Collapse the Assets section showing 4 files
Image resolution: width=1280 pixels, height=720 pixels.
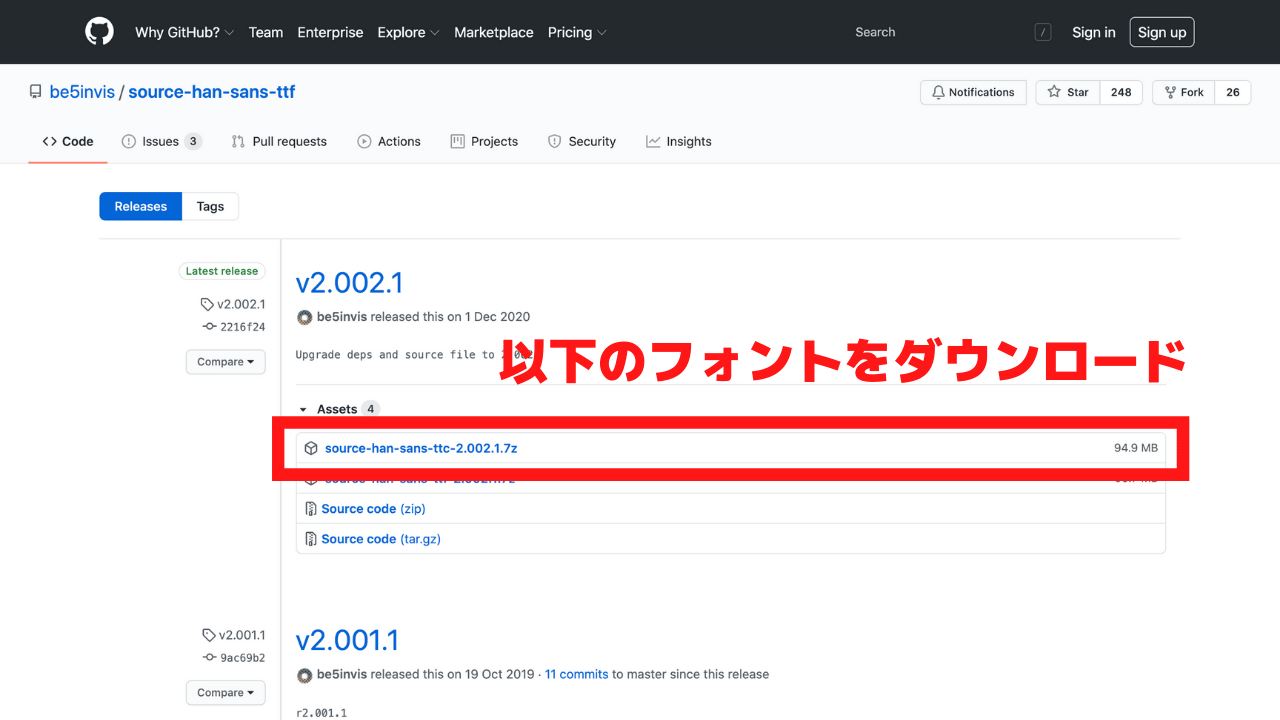pyautogui.click(x=305, y=409)
